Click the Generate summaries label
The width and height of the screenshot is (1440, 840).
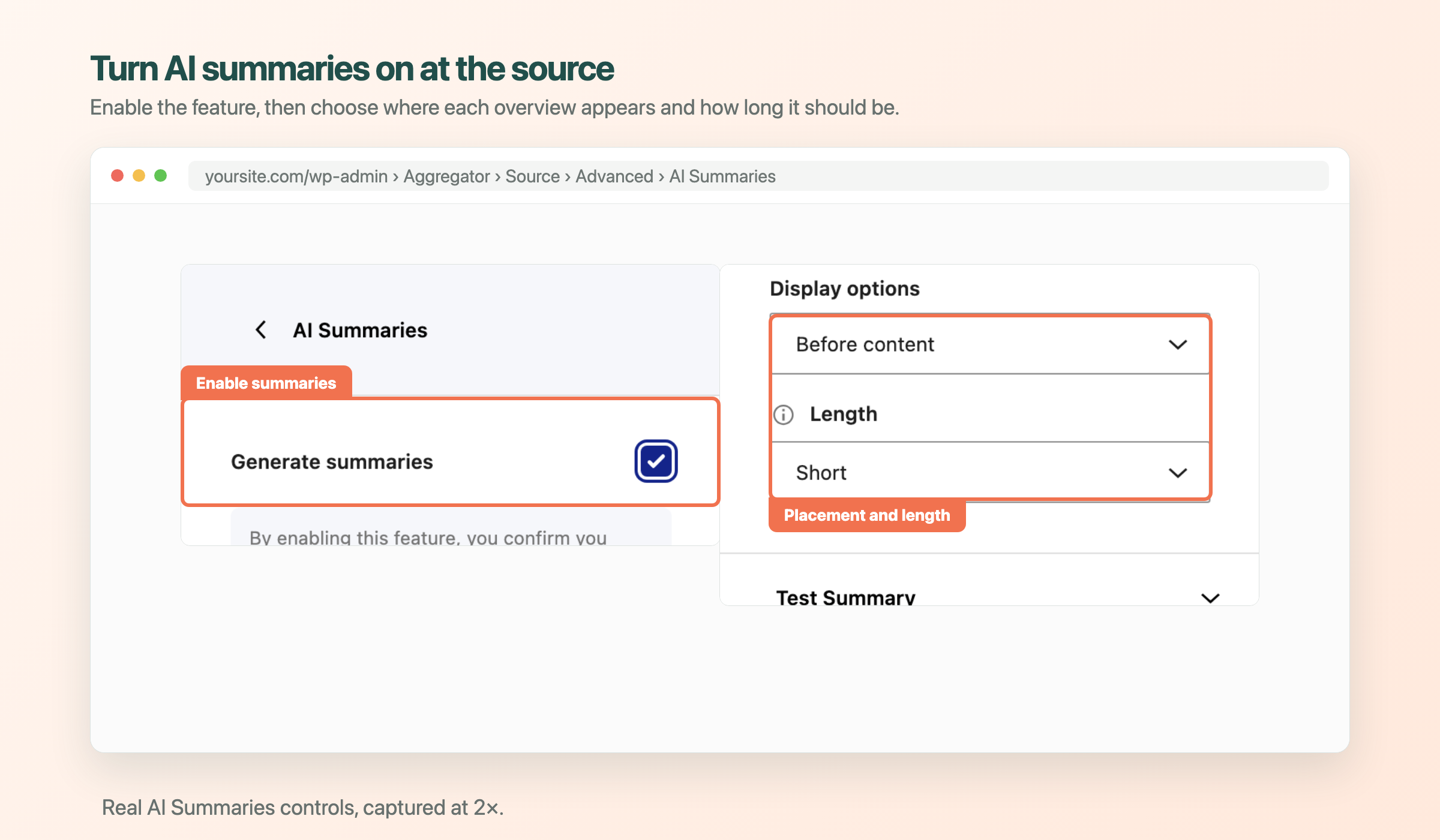tap(332, 461)
